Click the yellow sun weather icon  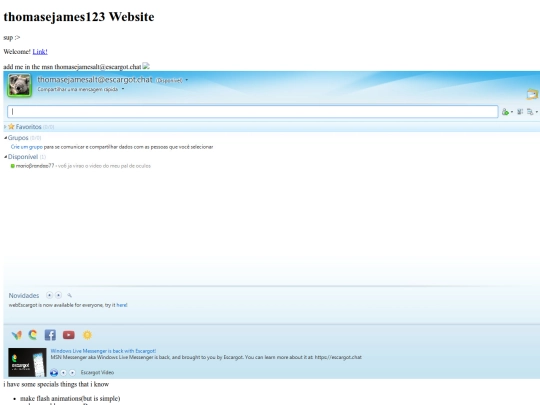[87, 335]
